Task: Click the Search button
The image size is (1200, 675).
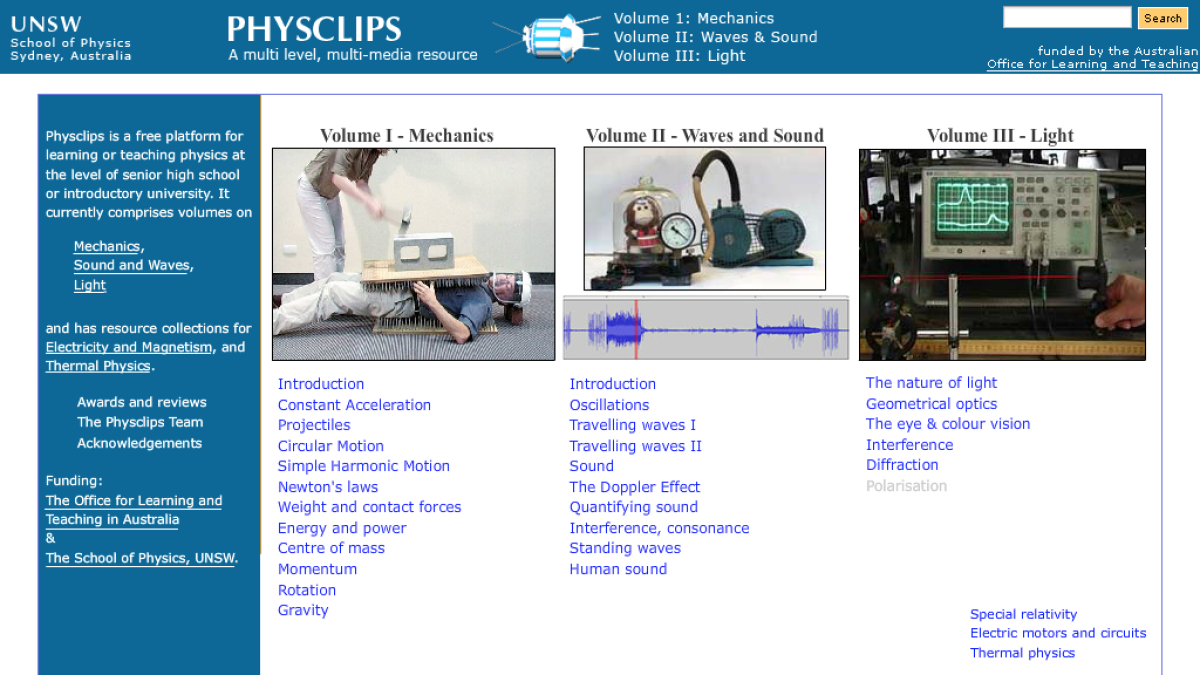Action: [x=1162, y=18]
